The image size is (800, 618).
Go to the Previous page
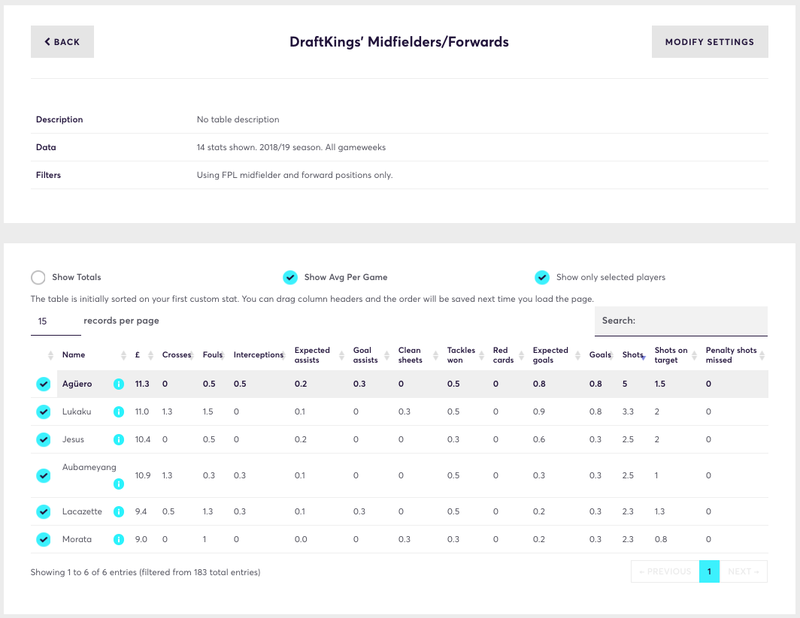(665, 572)
